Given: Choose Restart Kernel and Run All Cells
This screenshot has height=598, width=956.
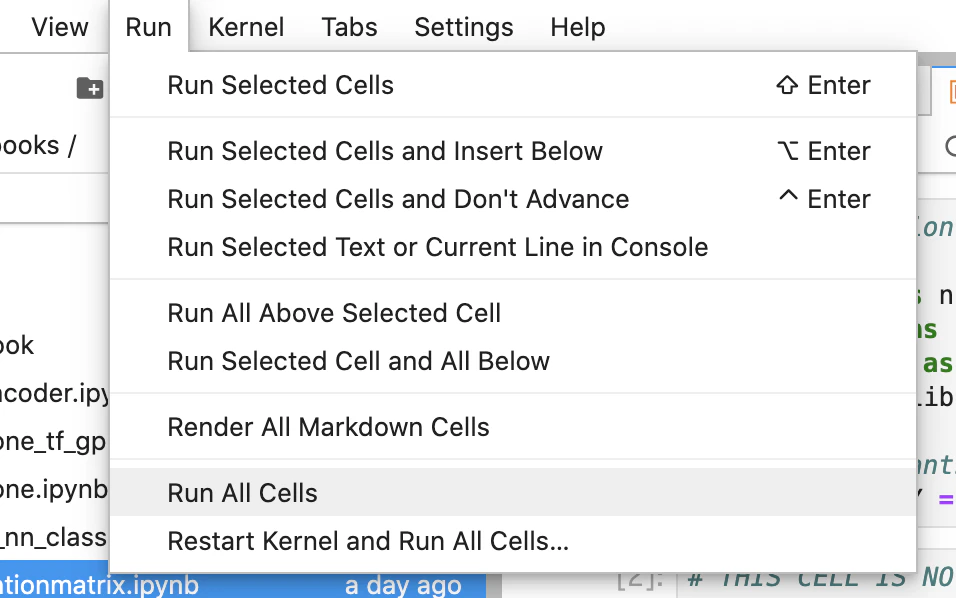Looking at the screenshot, I should pos(513,541).
